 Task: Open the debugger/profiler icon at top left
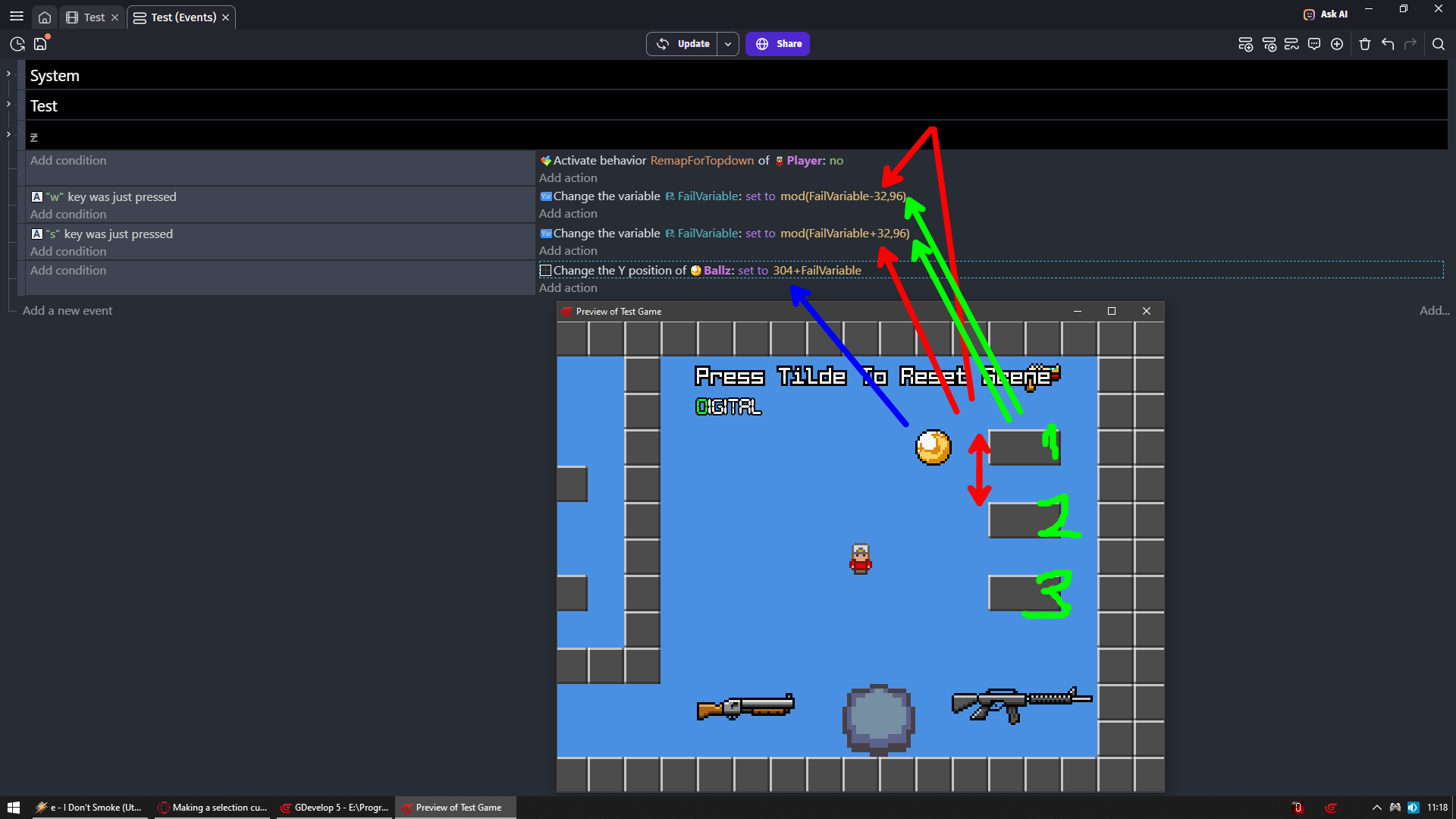pyautogui.click(x=17, y=44)
